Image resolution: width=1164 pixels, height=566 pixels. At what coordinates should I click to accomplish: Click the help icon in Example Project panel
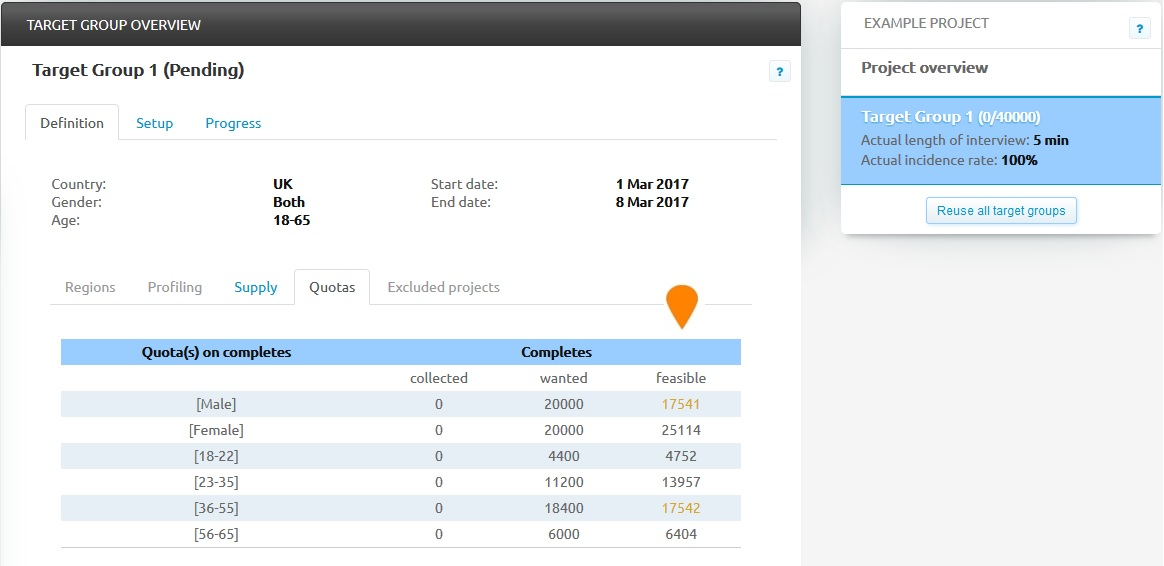tap(1139, 29)
